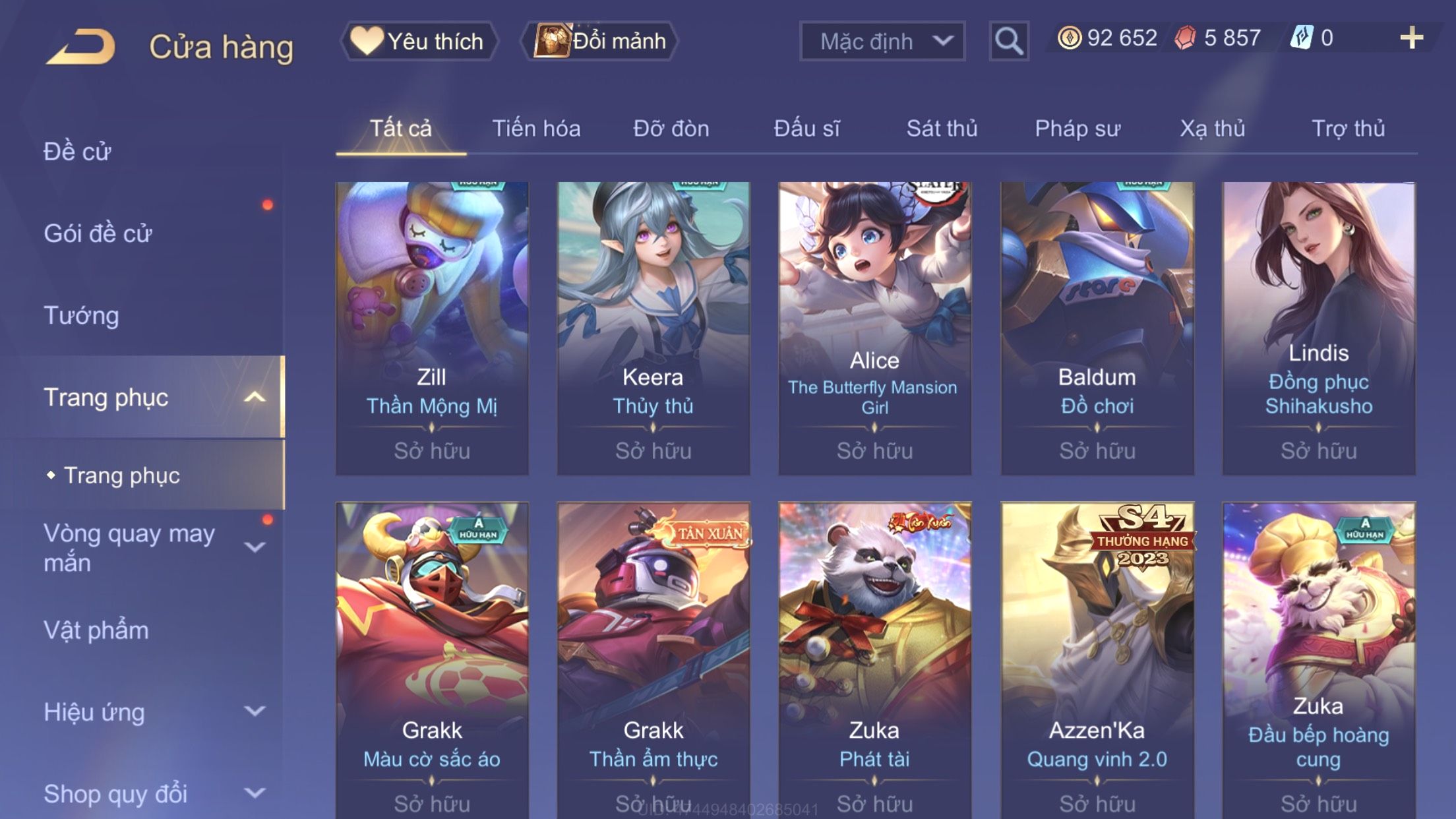Click the gold coin balance icon
The width and height of the screenshot is (1456, 819).
point(1069,38)
